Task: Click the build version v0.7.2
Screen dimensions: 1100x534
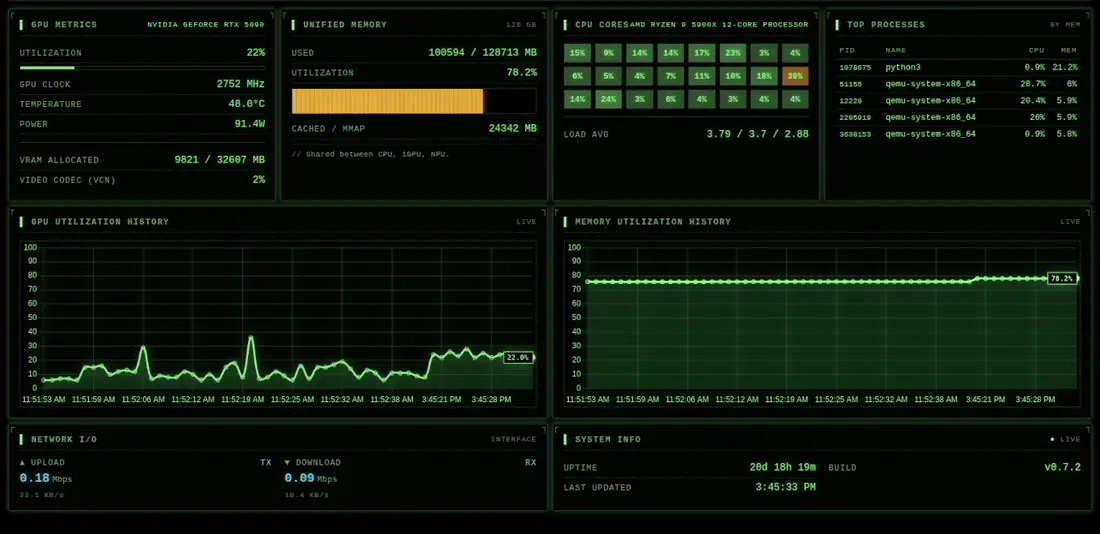Action: 1063,467
